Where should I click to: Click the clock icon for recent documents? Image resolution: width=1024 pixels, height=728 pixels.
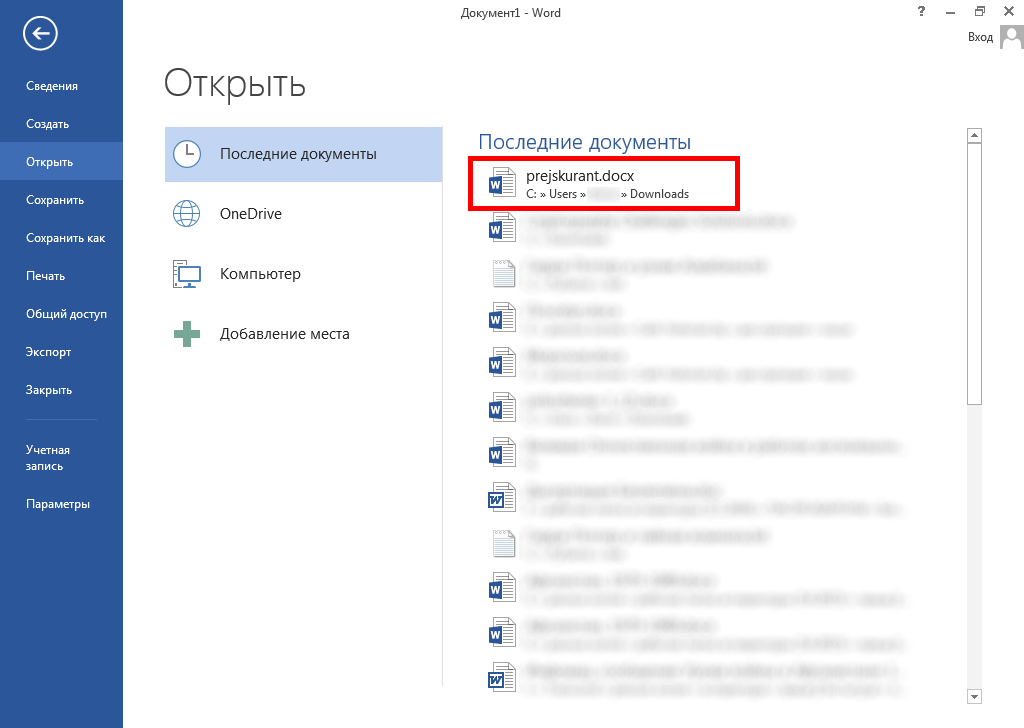187,154
